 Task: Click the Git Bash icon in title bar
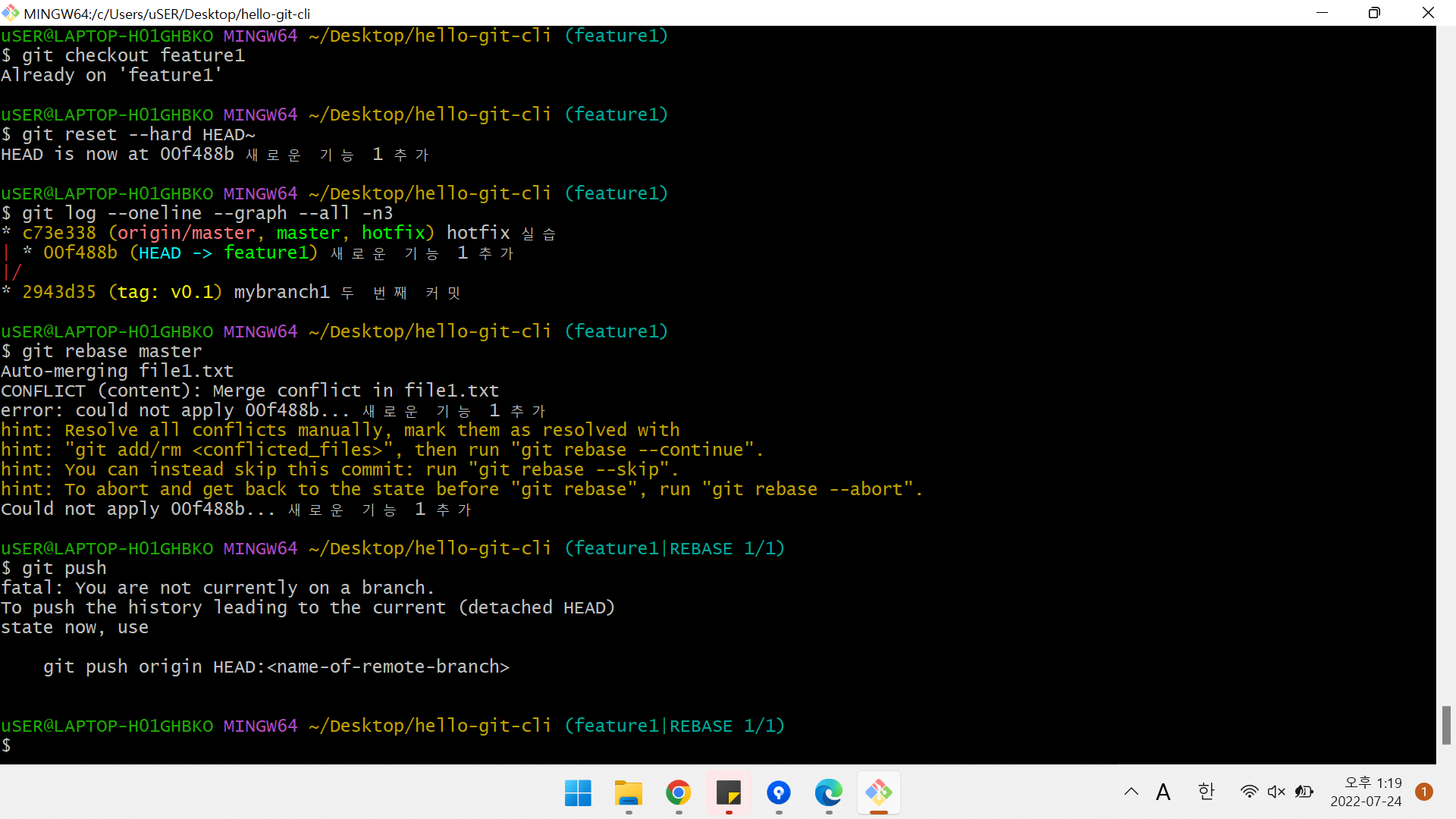(11, 13)
